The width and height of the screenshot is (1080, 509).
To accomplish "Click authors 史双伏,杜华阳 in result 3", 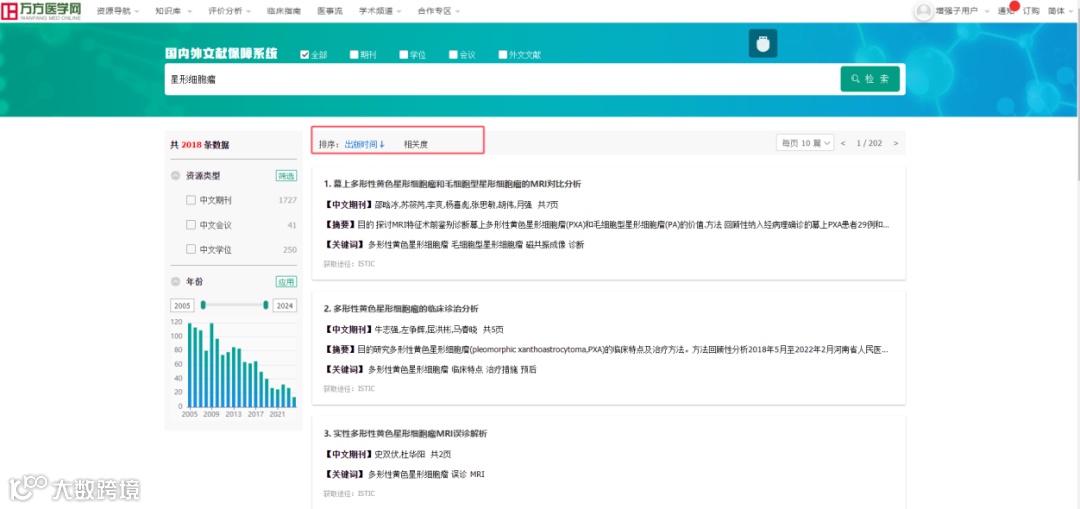I will coord(399,454).
